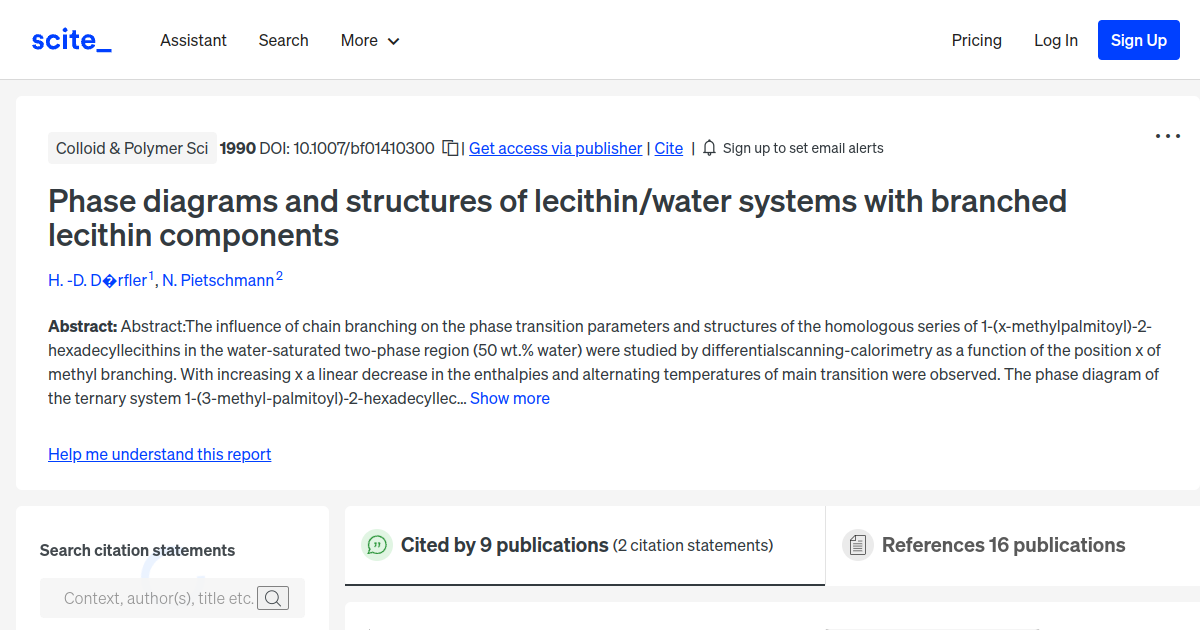Image resolution: width=1200 pixels, height=630 pixels.
Task: Click Help me understand this report
Action: 159,454
